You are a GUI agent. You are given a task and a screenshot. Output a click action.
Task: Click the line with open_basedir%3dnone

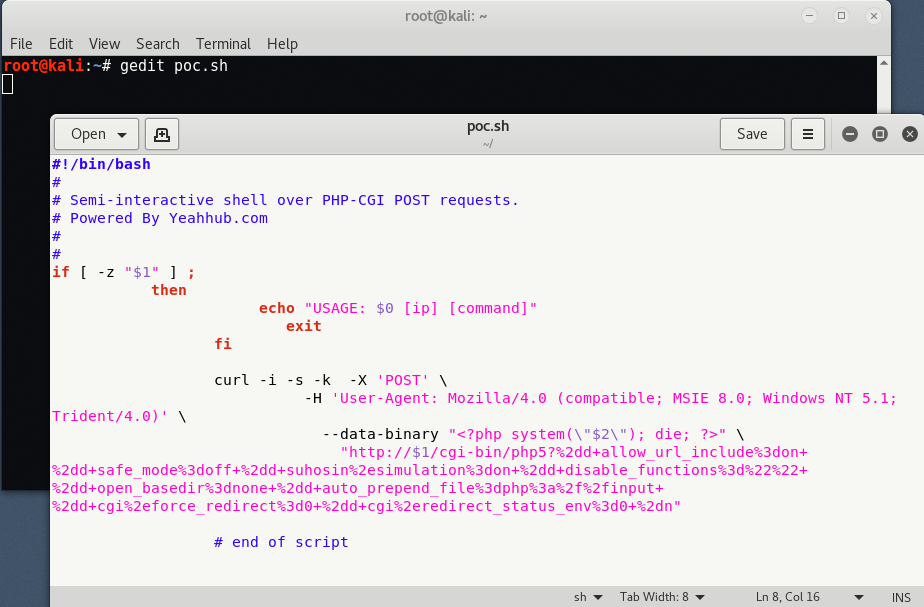pos(358,489)
